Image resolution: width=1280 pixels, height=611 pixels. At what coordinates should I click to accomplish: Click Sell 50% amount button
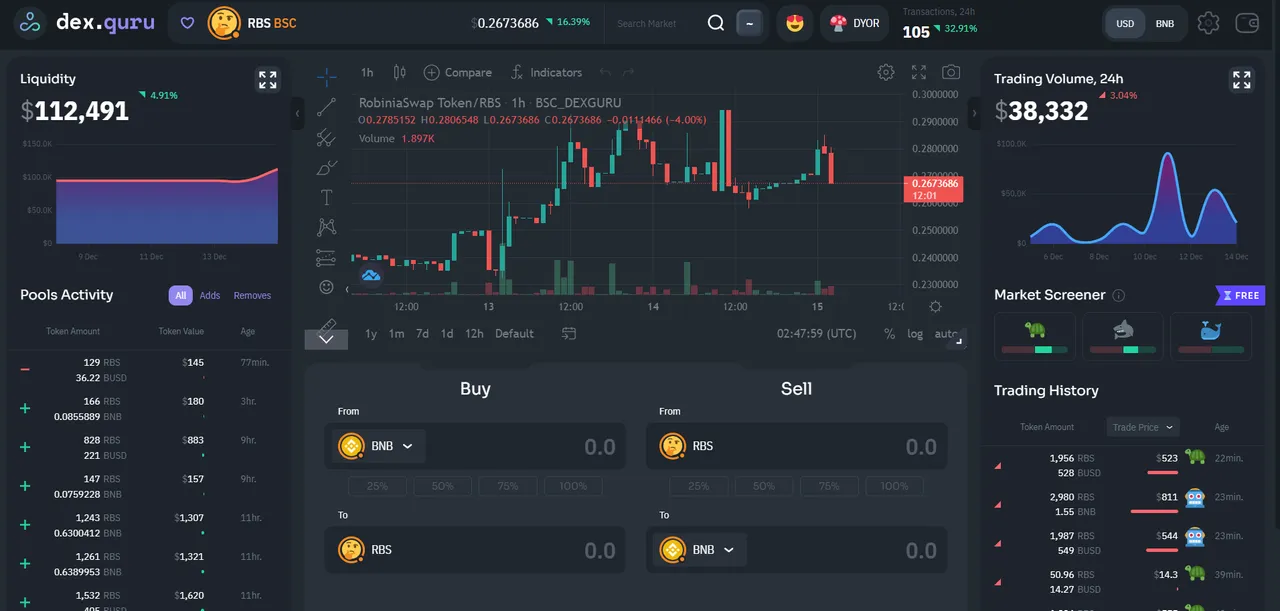coord(764,486)
